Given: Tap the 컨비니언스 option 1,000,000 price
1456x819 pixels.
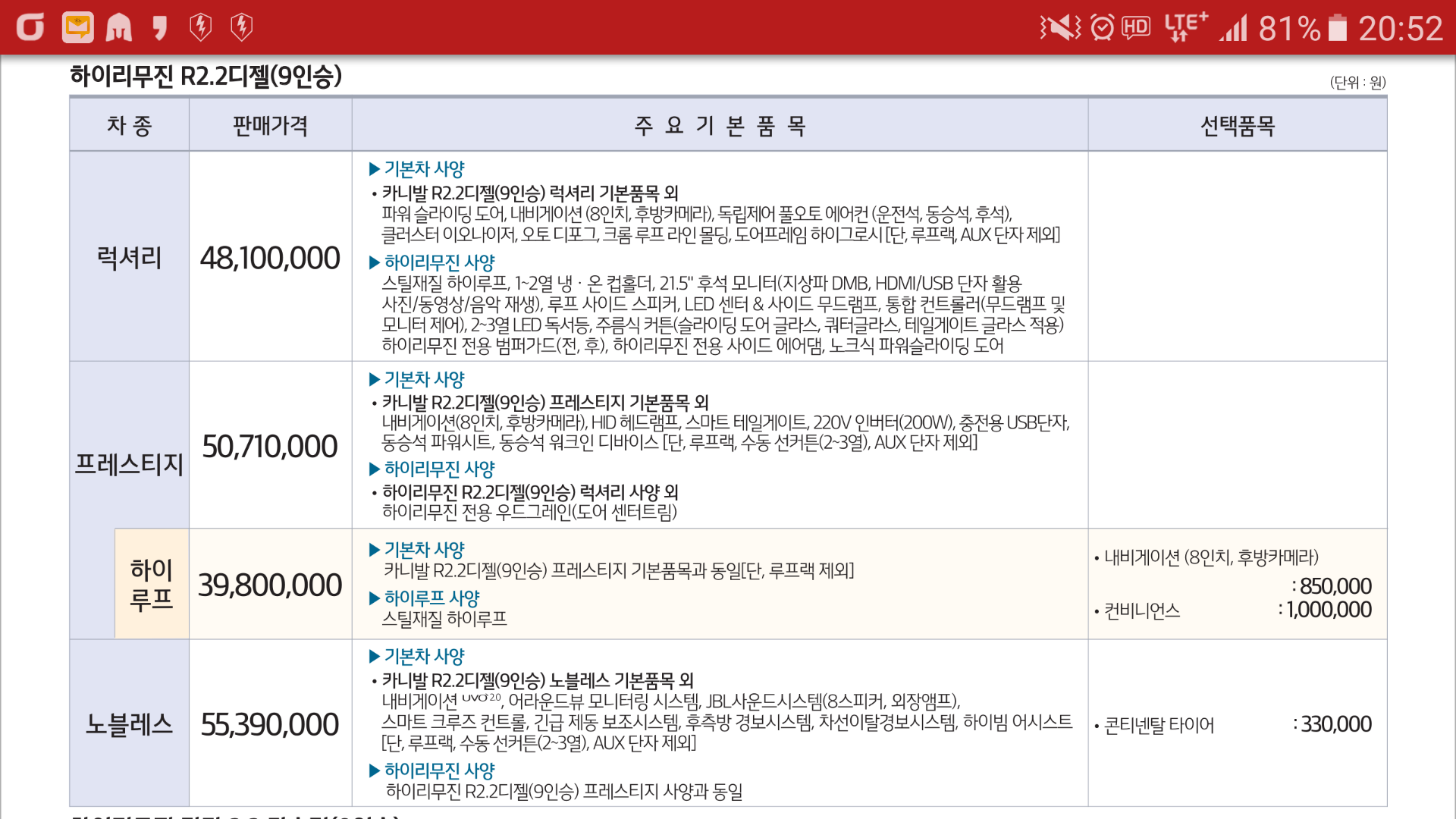Looking at the screenshot, I should coord(1329,610).
